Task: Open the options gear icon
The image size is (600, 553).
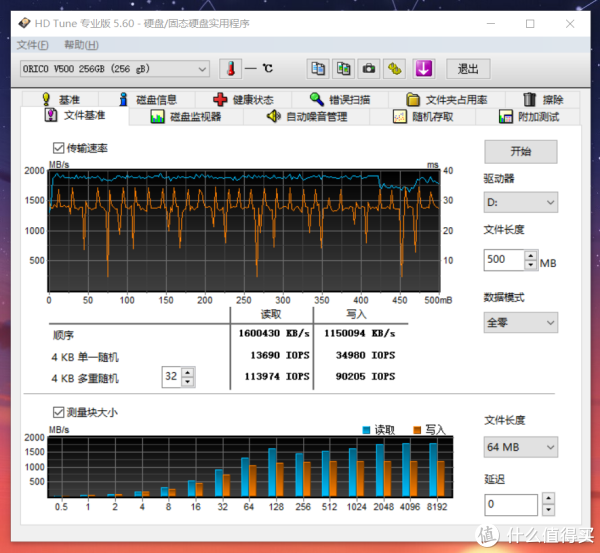Action: 395,69
